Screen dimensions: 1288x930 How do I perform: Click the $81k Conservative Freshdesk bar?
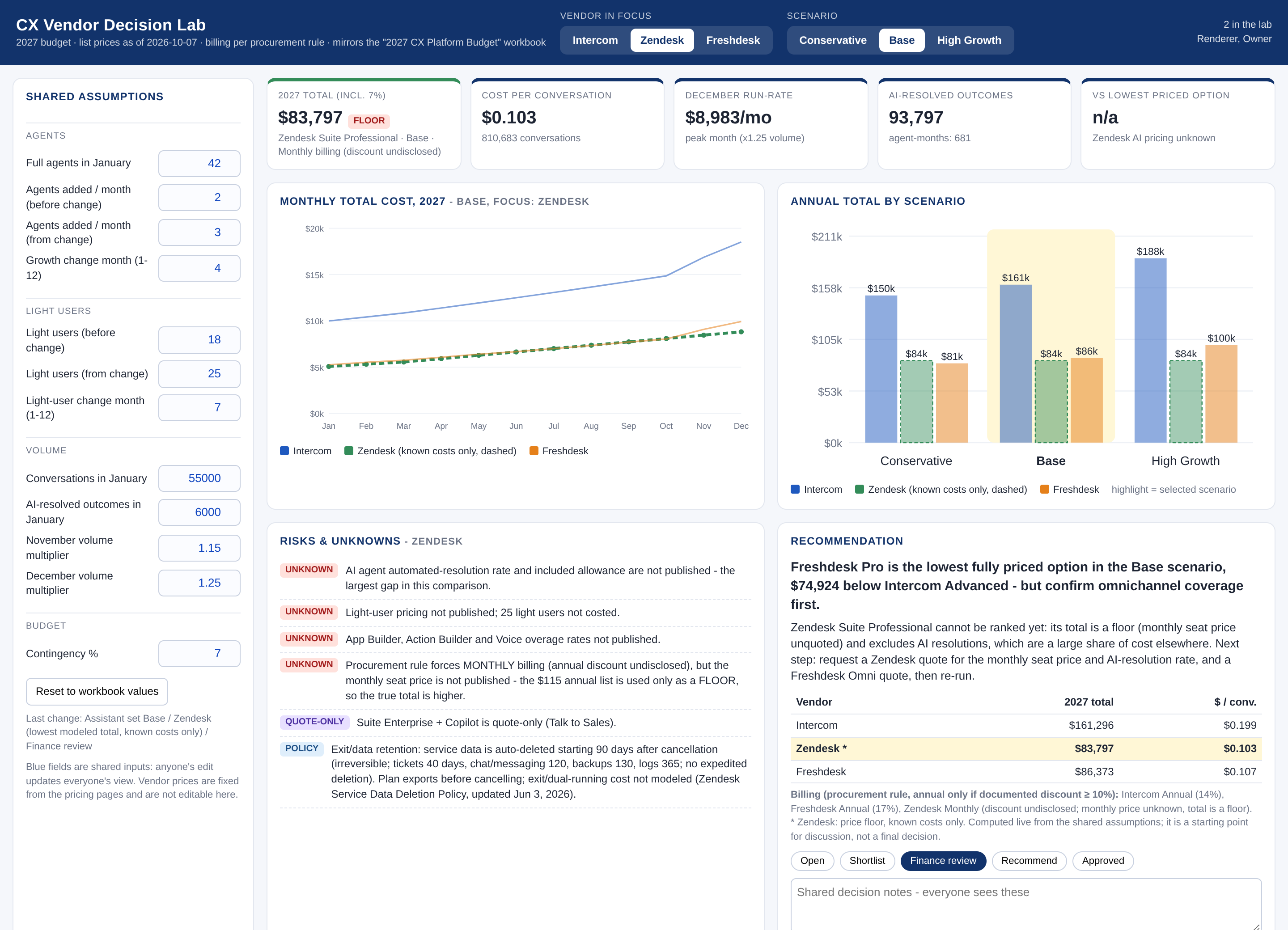(952, 403)
